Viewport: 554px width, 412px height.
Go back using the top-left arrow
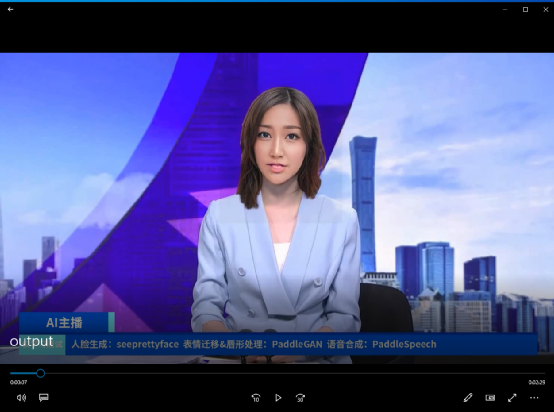pos(10,9)
